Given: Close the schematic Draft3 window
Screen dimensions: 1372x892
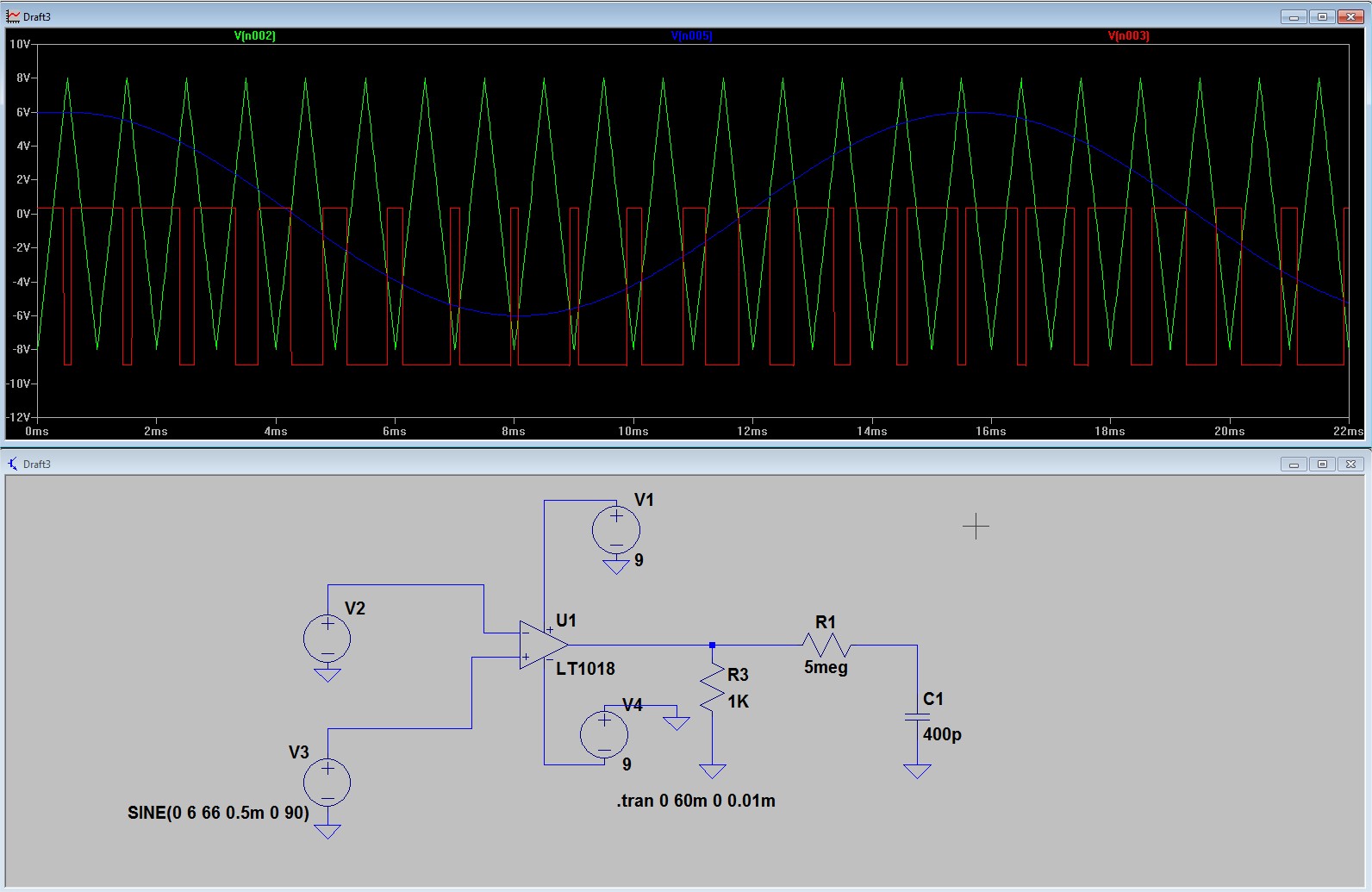Looking at the screenshot, I should pos(1350,464).
